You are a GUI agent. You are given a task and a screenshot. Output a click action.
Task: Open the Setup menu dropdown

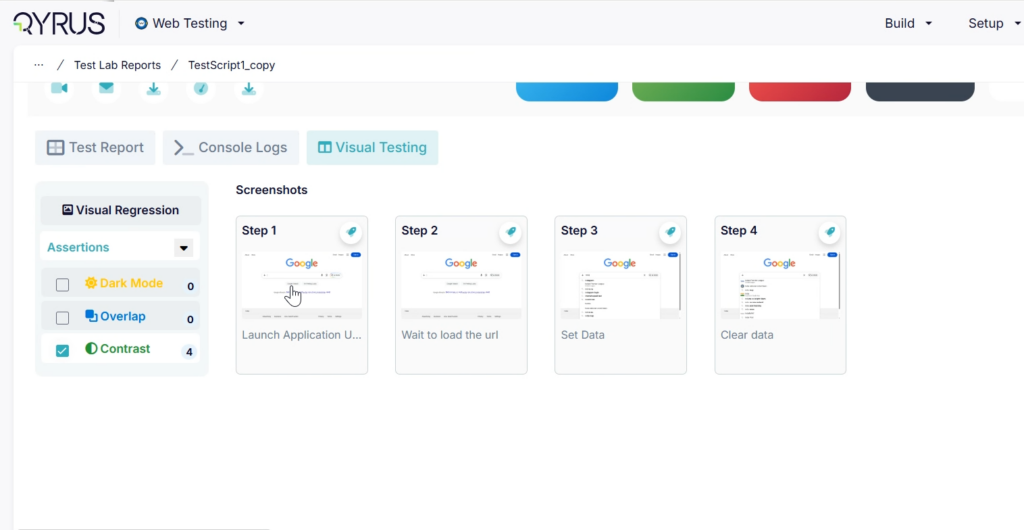pyautogui.click(x=993, y=23)
